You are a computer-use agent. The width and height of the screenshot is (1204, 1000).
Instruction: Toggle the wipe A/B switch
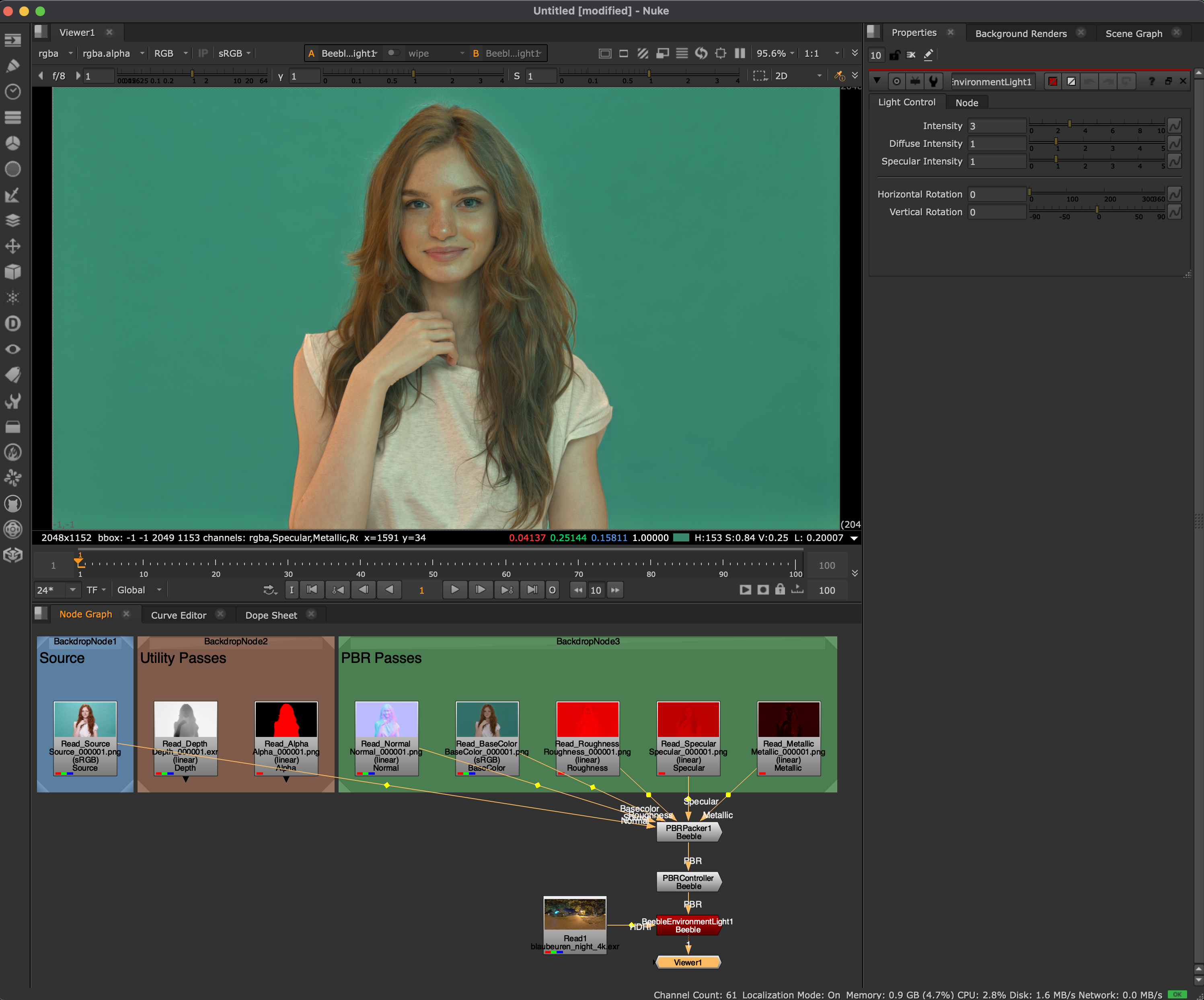(393, 53)
